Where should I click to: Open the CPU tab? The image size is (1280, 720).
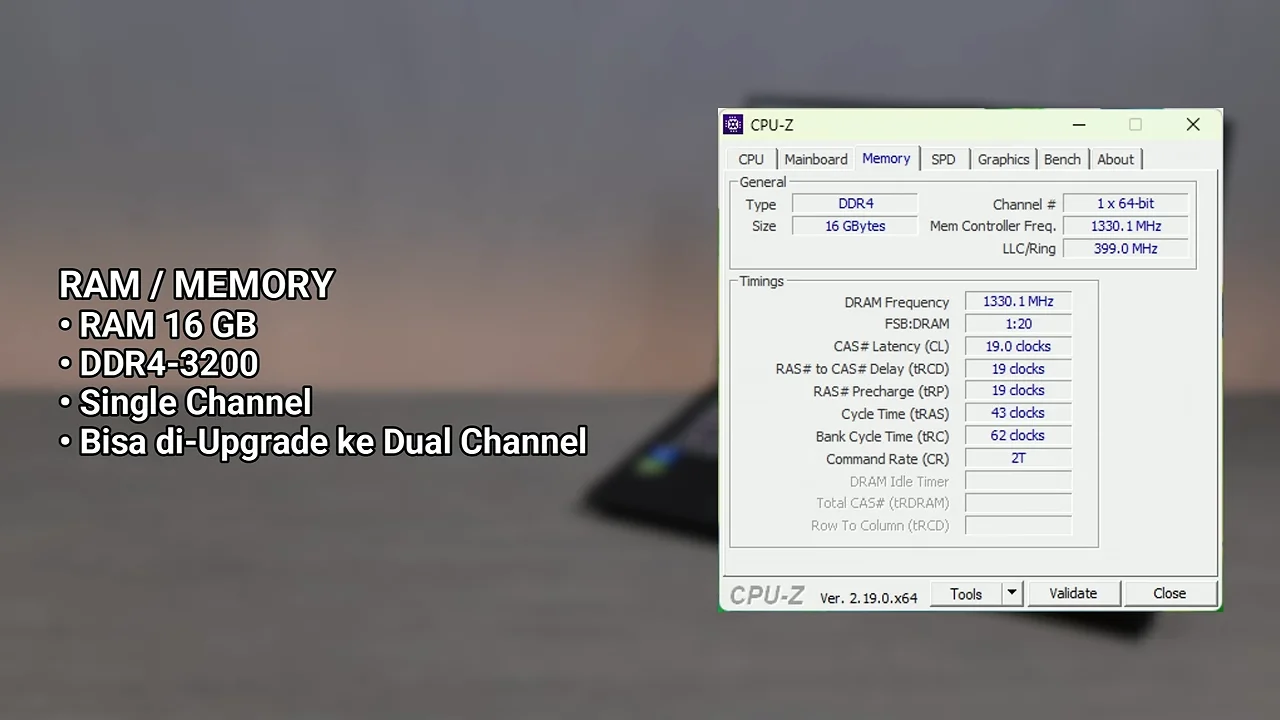pyautogui.click(x=751, y=159)
